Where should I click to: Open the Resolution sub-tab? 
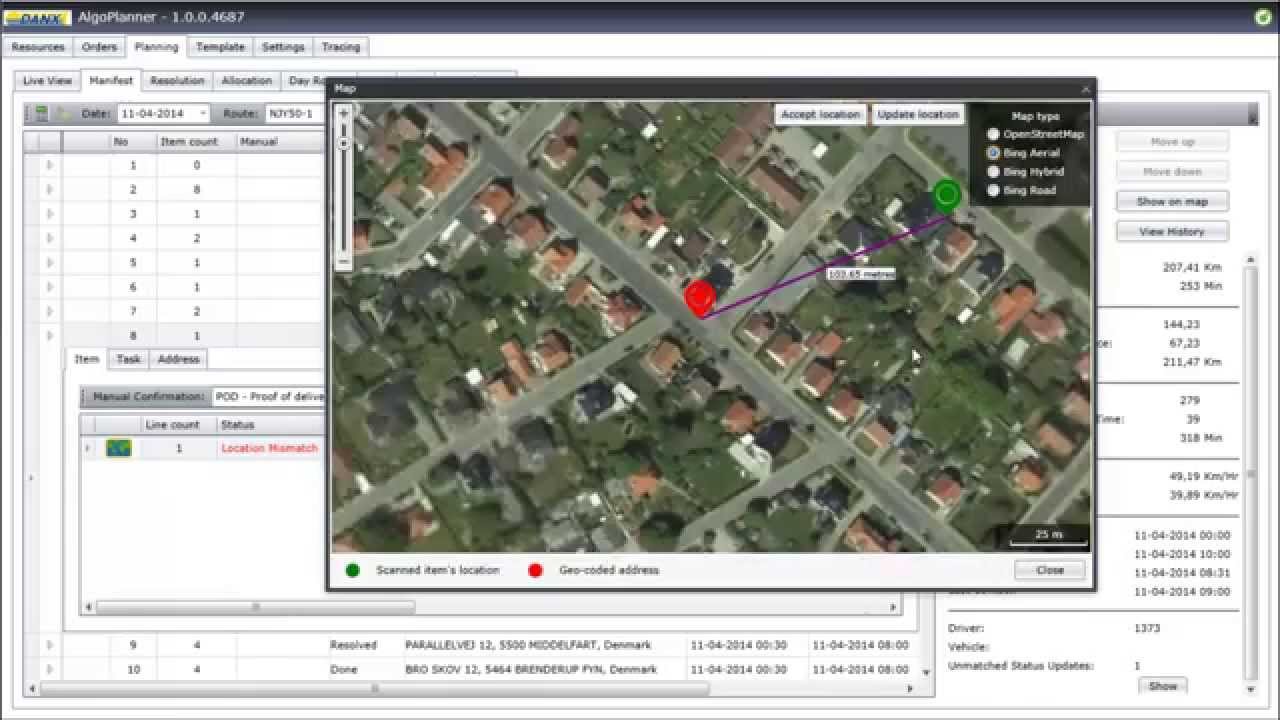coord(177,81)
